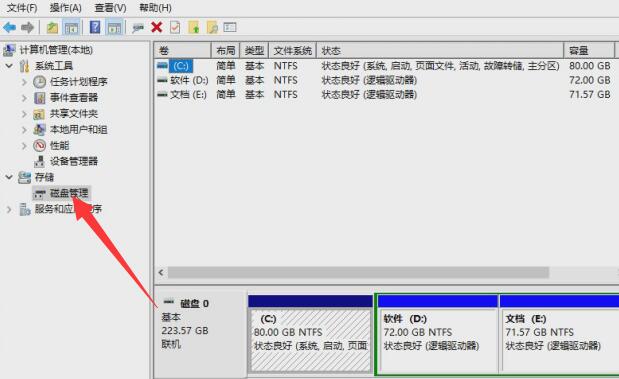This screenshot has width=619, height=379.
Task: Click the 简单 layout cell in 文档 (E:) row
Action: 226,94
